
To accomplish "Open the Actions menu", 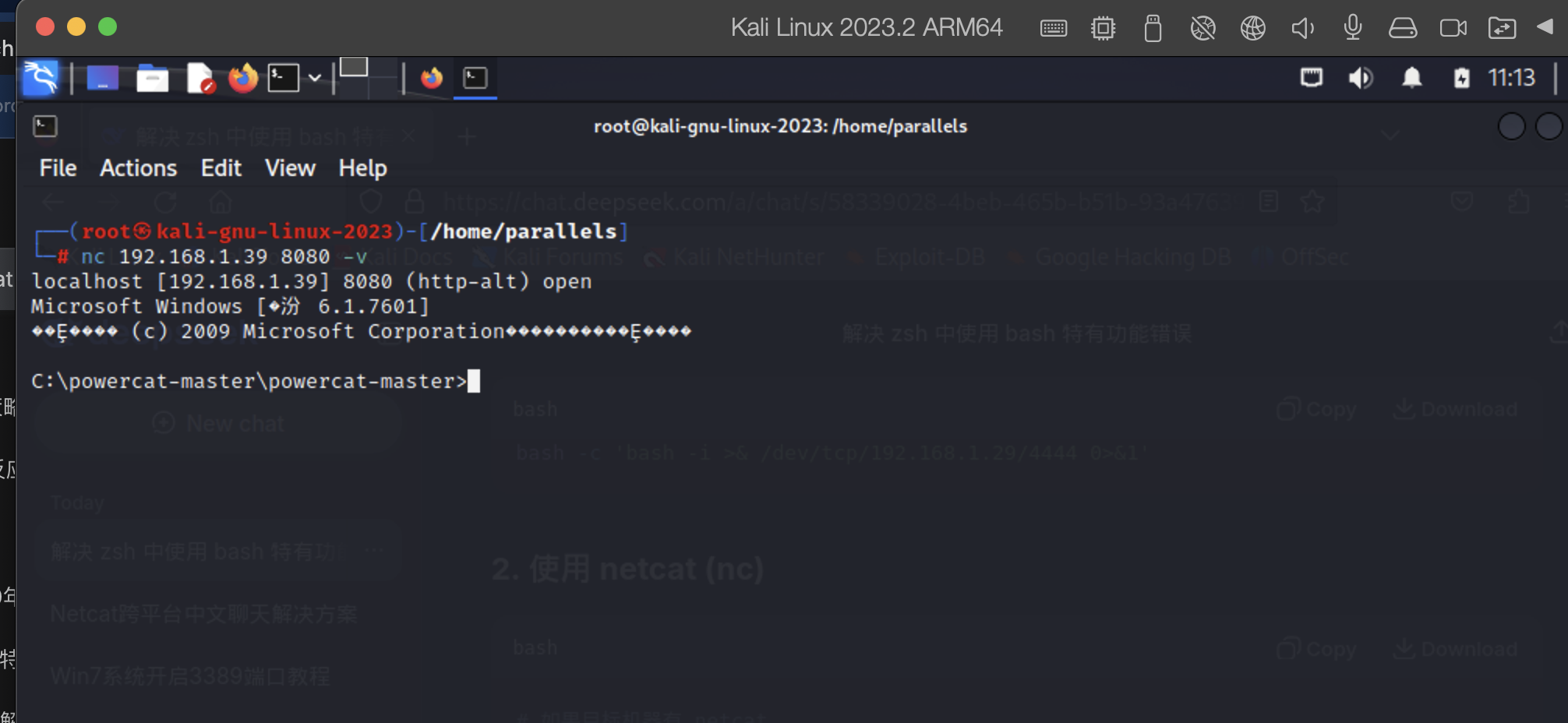I will (x=138, y=168).
